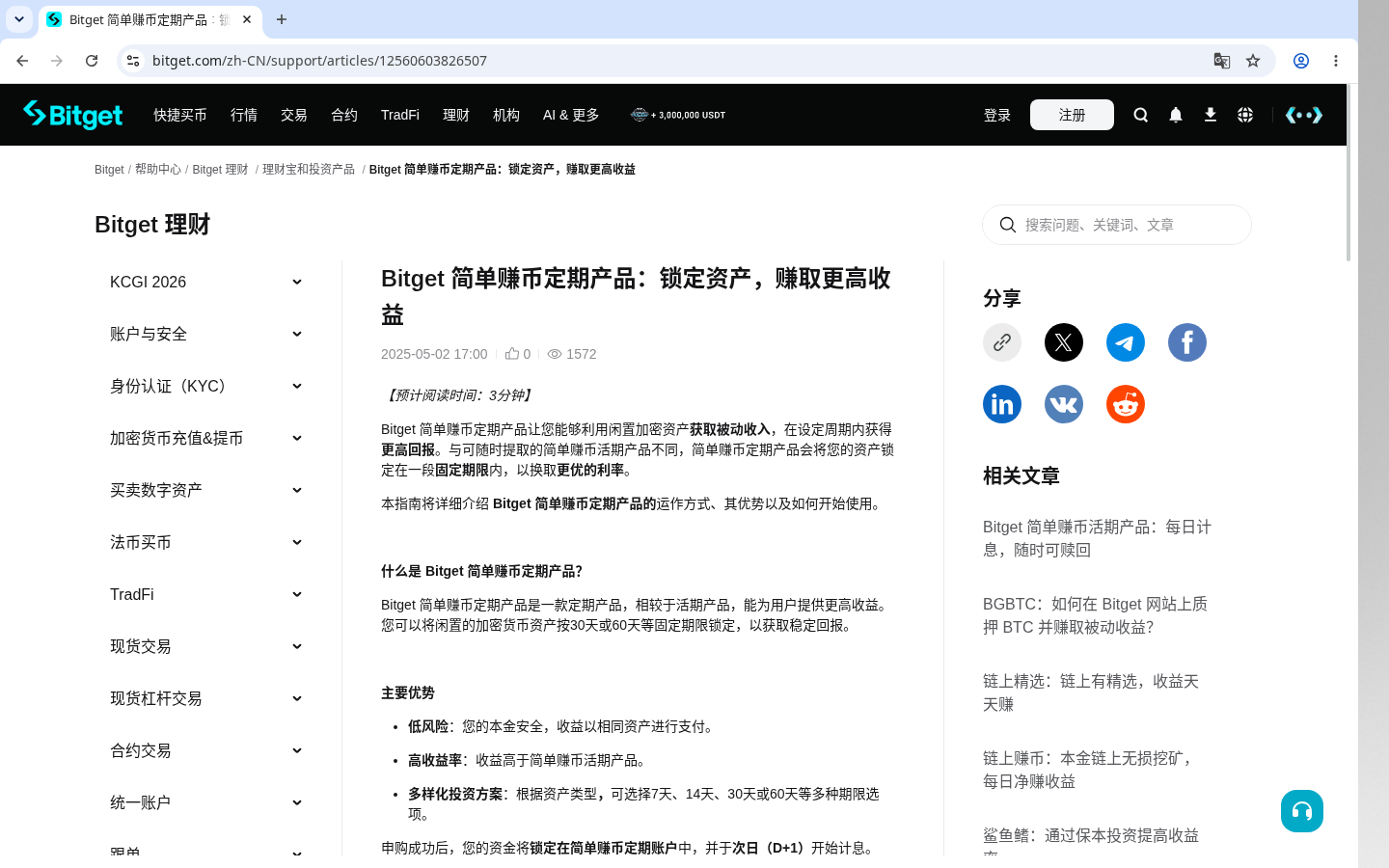Image resolution: width=1389 pixels, height=868 pixels.
Task: Open the language globe icon
Action: point(1245,115)
